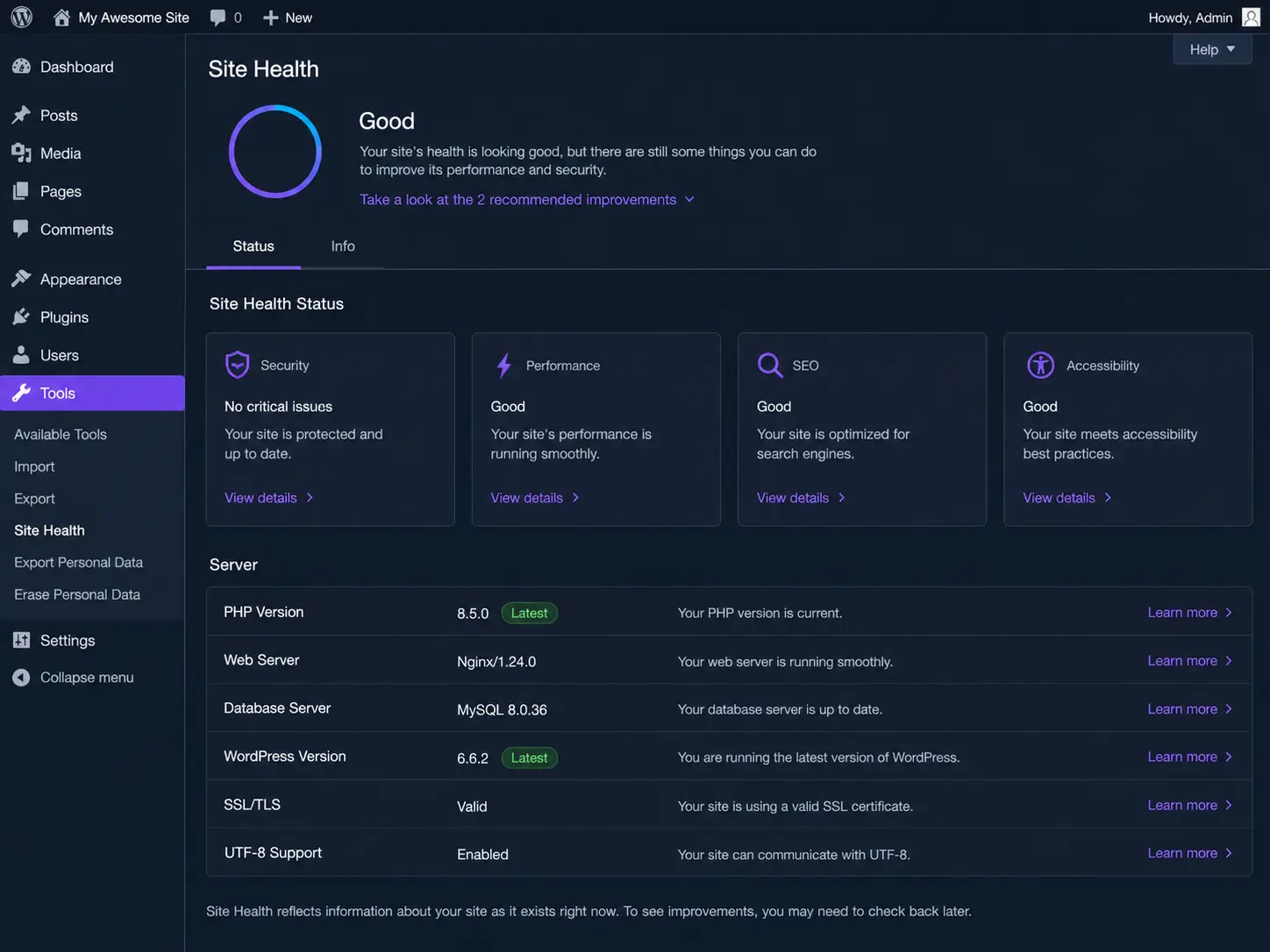
Task: Click the Collapse menu arrow icon
Action: click(x=22, y=678)
